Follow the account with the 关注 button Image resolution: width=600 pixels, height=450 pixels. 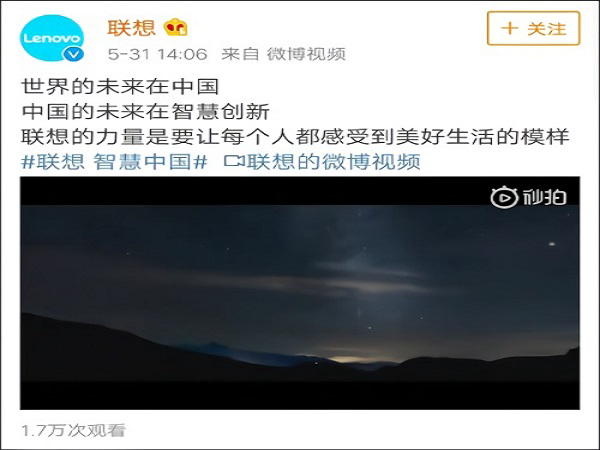tap(533, 28)
